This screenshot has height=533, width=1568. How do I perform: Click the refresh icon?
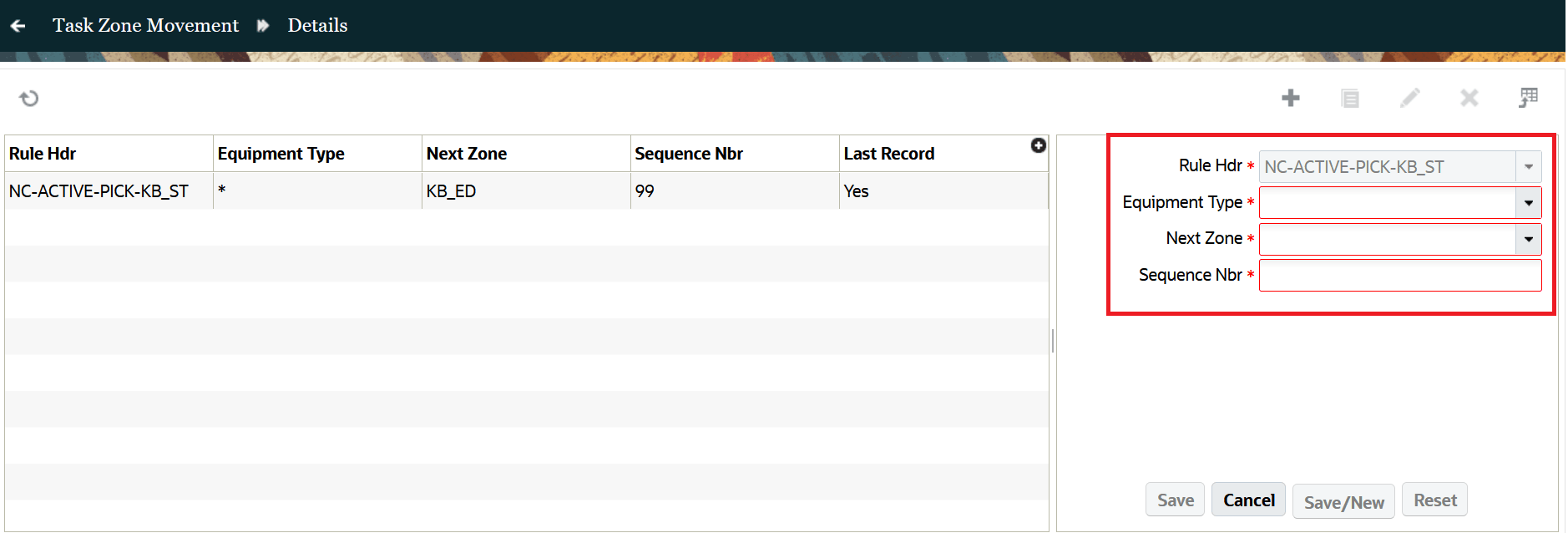[x=29, y=99]
